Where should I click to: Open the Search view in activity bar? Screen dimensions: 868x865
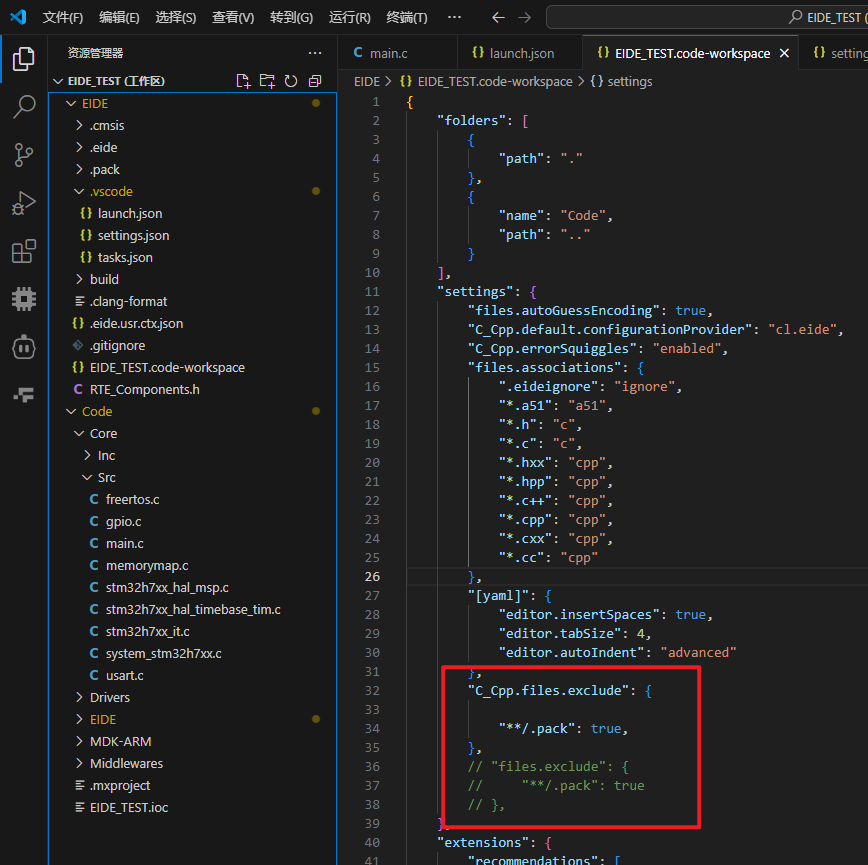coord(23,106)
